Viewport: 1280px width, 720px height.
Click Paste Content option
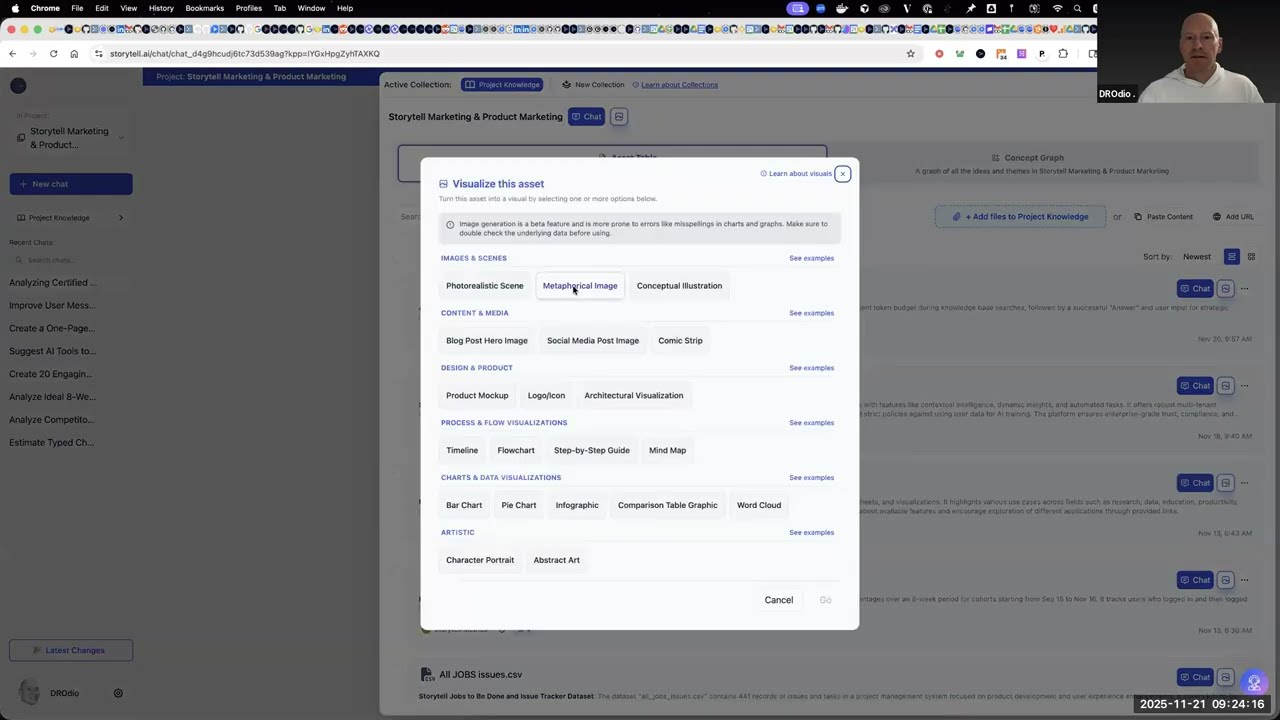1163,217
